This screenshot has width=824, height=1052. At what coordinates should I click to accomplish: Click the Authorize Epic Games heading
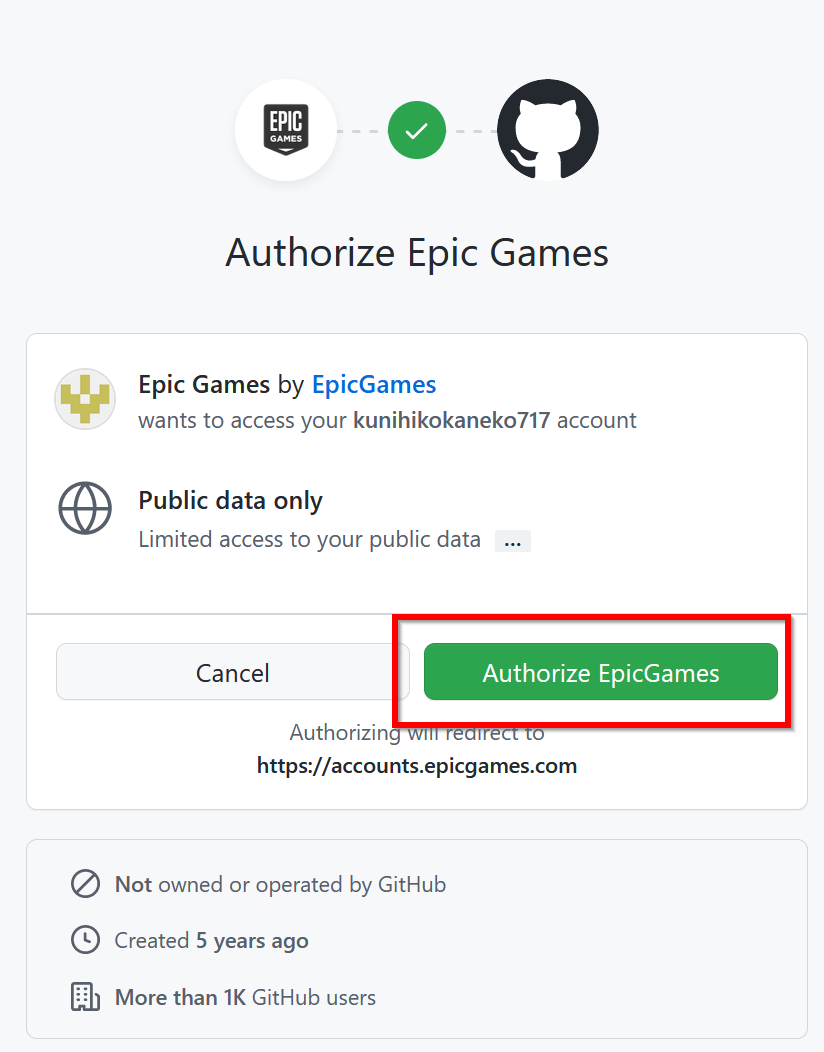click(417, 253)
